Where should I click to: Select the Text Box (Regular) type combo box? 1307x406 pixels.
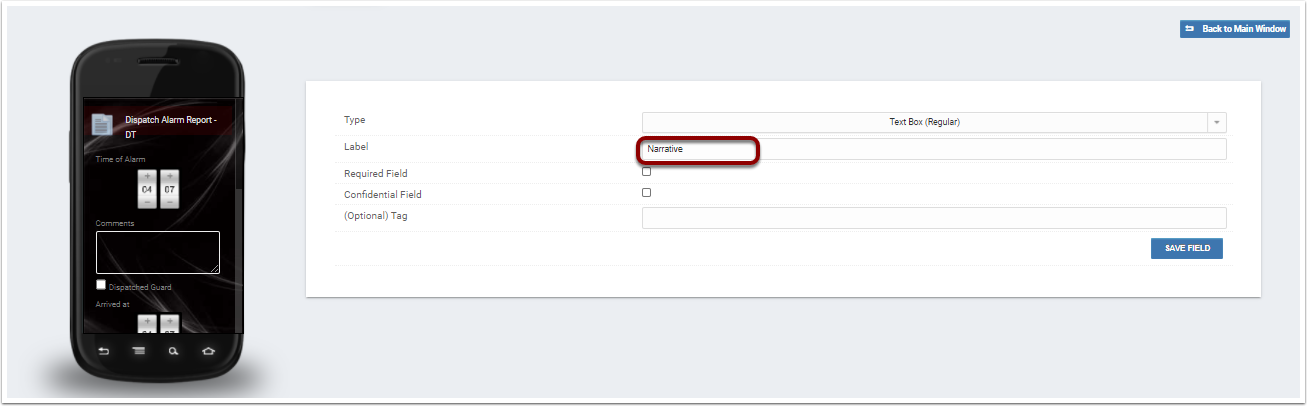point(934,122)
